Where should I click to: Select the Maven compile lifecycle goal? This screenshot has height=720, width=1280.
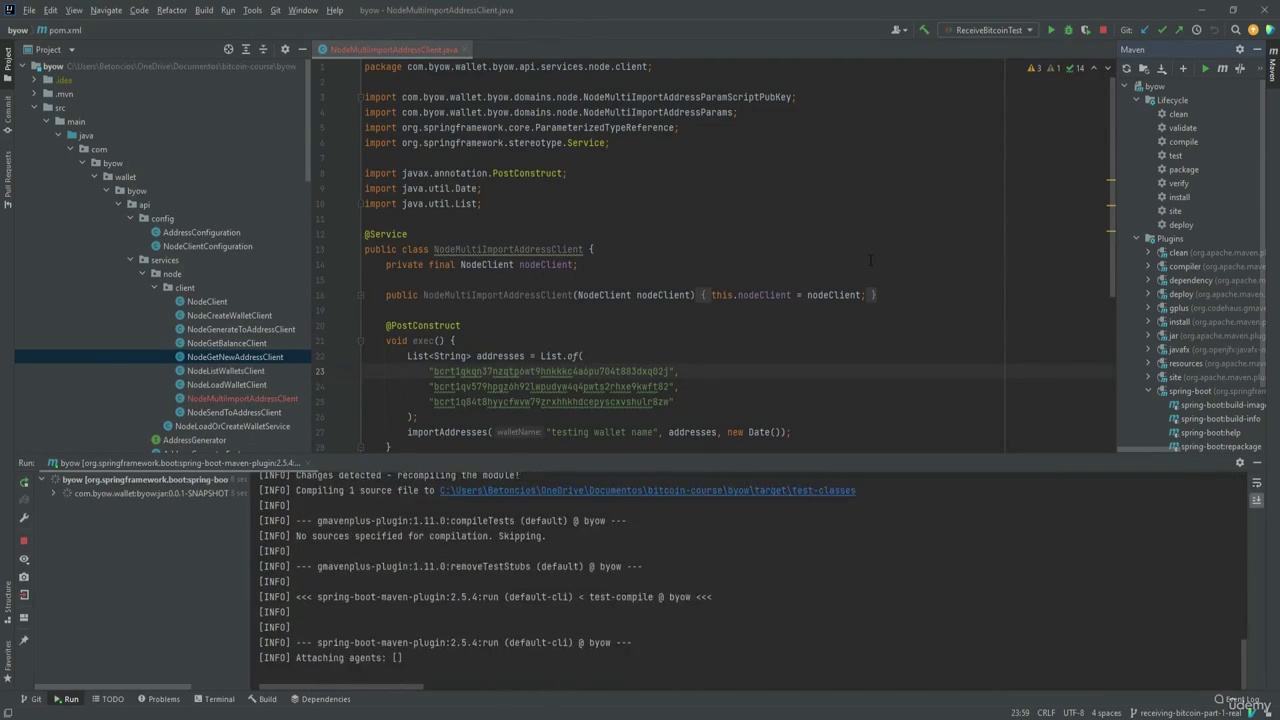[x=1182, y=142]
